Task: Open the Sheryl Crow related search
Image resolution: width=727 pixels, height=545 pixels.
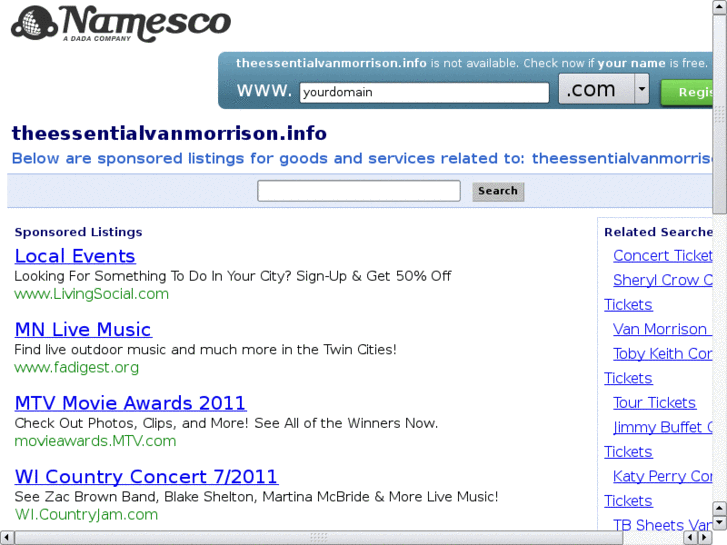Action: [x=663, y=280]
